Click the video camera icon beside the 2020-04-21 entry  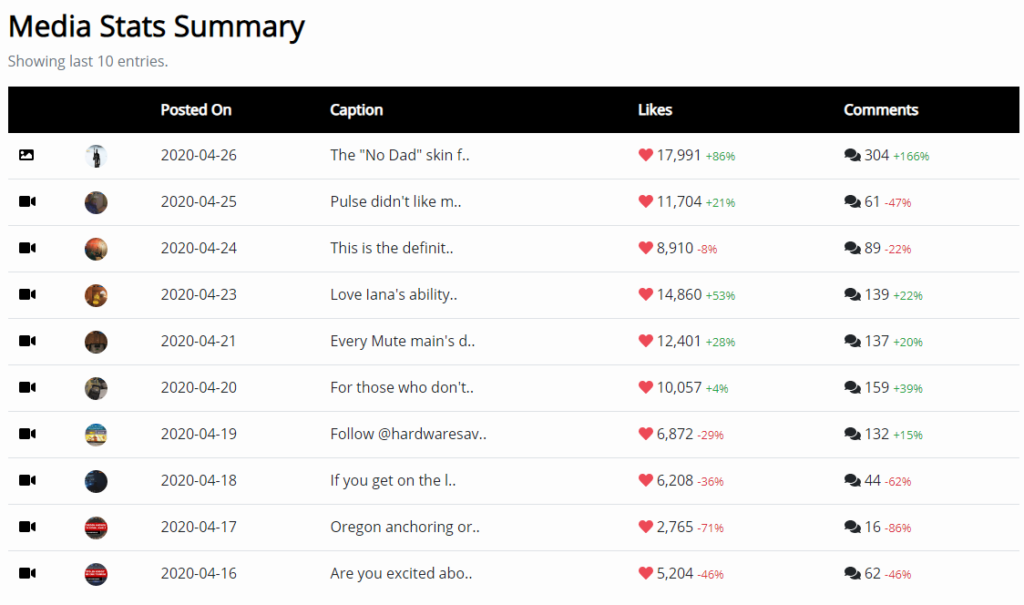(x=27, y=340)
